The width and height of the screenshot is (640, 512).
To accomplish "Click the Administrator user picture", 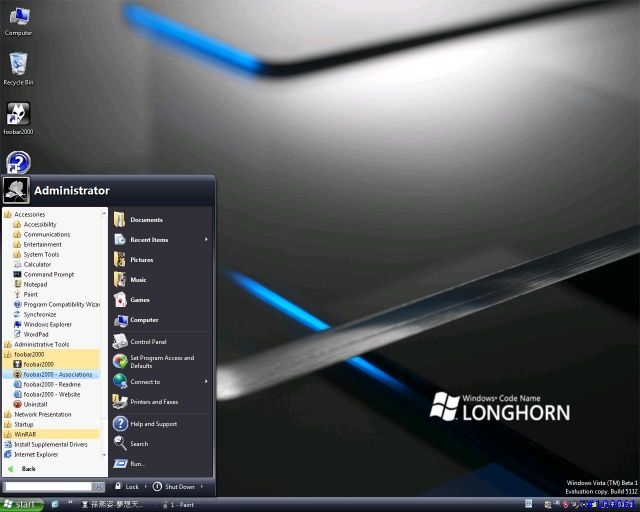I will tap(16, 190).
